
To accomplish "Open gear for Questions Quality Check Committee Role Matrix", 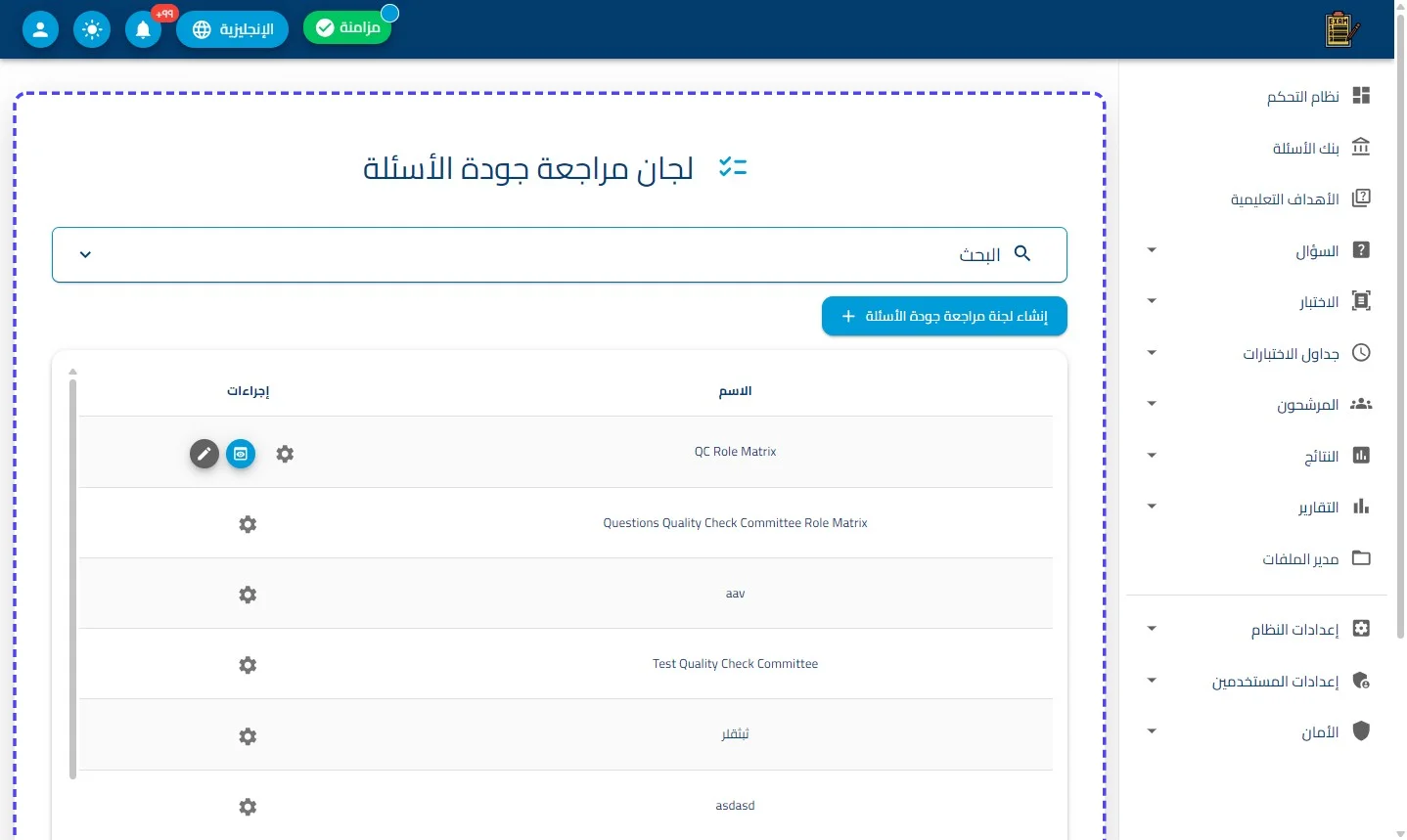I will click(248, 524).
